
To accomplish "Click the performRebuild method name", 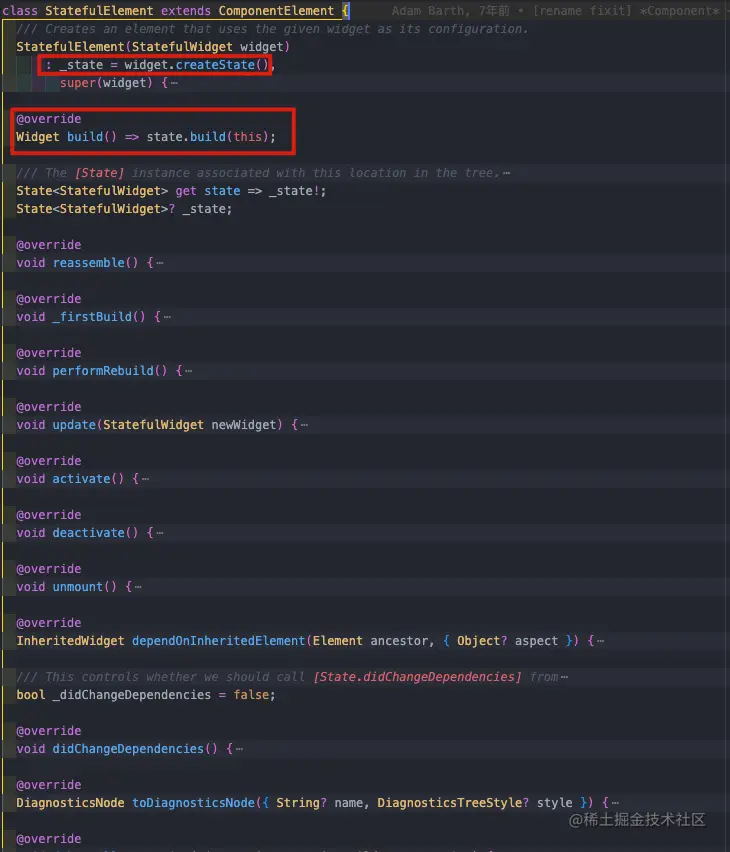I will [103, 371].
